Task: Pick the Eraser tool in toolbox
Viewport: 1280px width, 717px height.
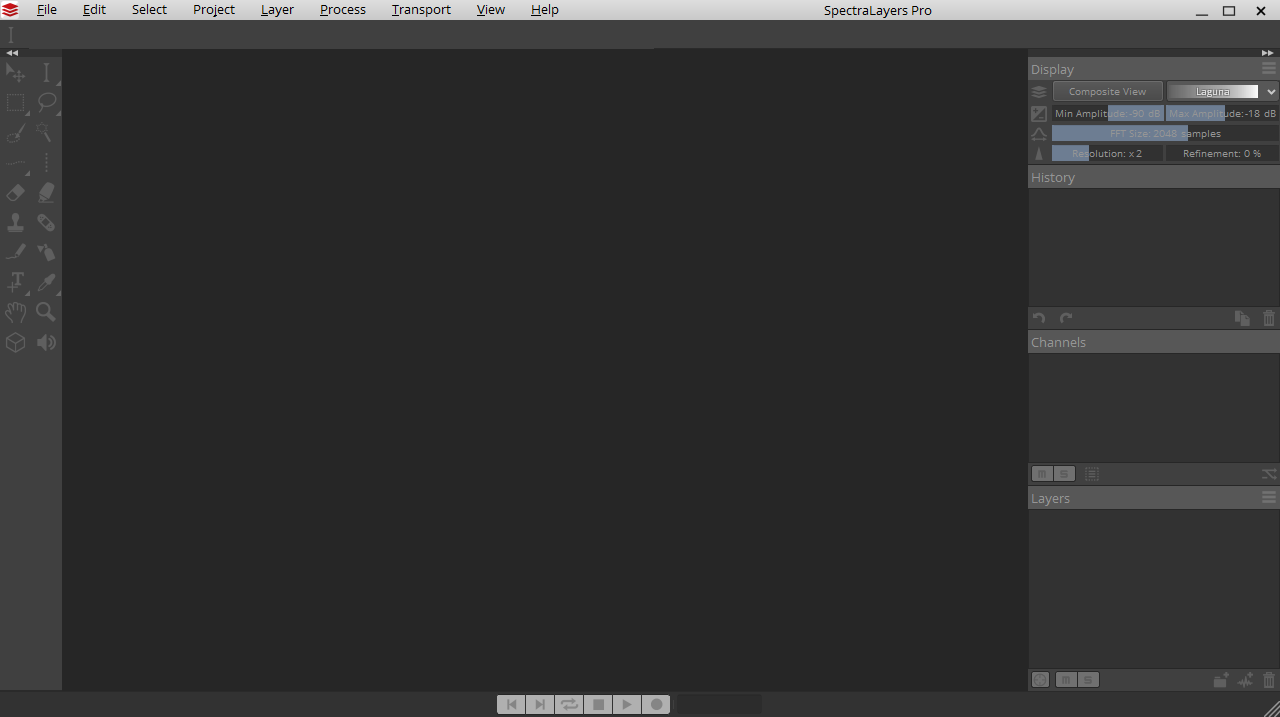Action: (16, 192)
